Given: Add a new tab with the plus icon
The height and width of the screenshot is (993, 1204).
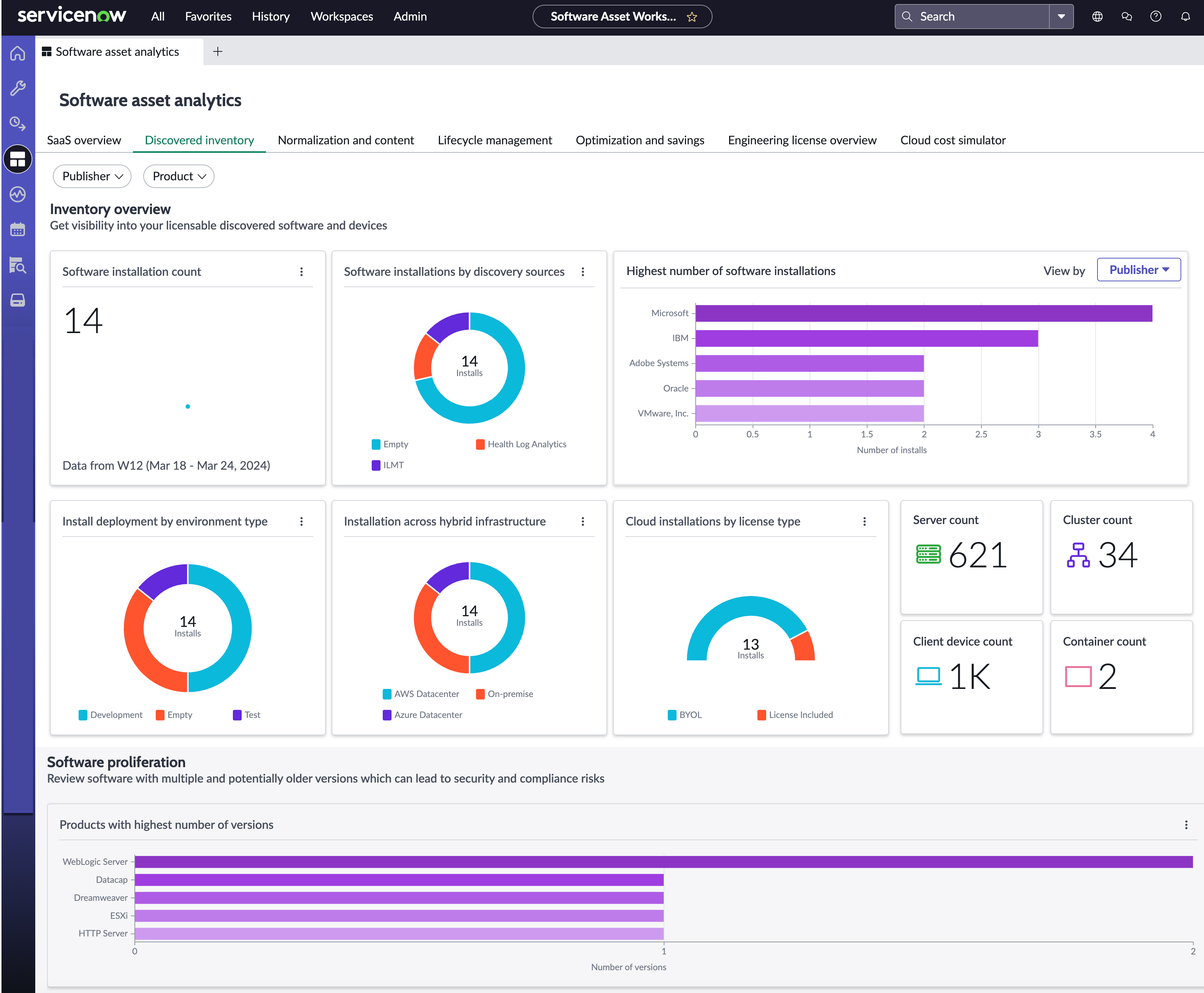Looking at the screenshot, I should [x=218, y=51].
